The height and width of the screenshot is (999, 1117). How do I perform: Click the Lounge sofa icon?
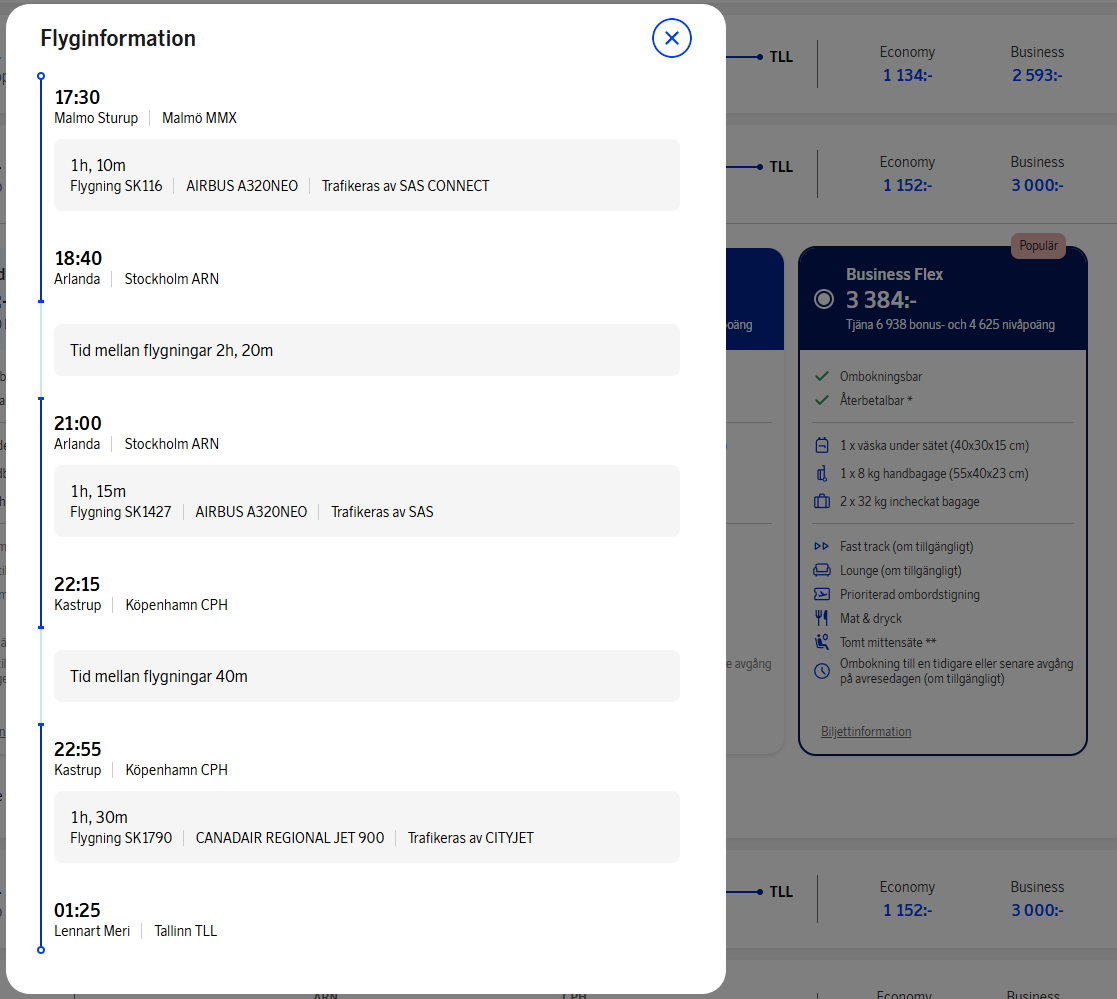pyautogui.click(x=821, y=570)
